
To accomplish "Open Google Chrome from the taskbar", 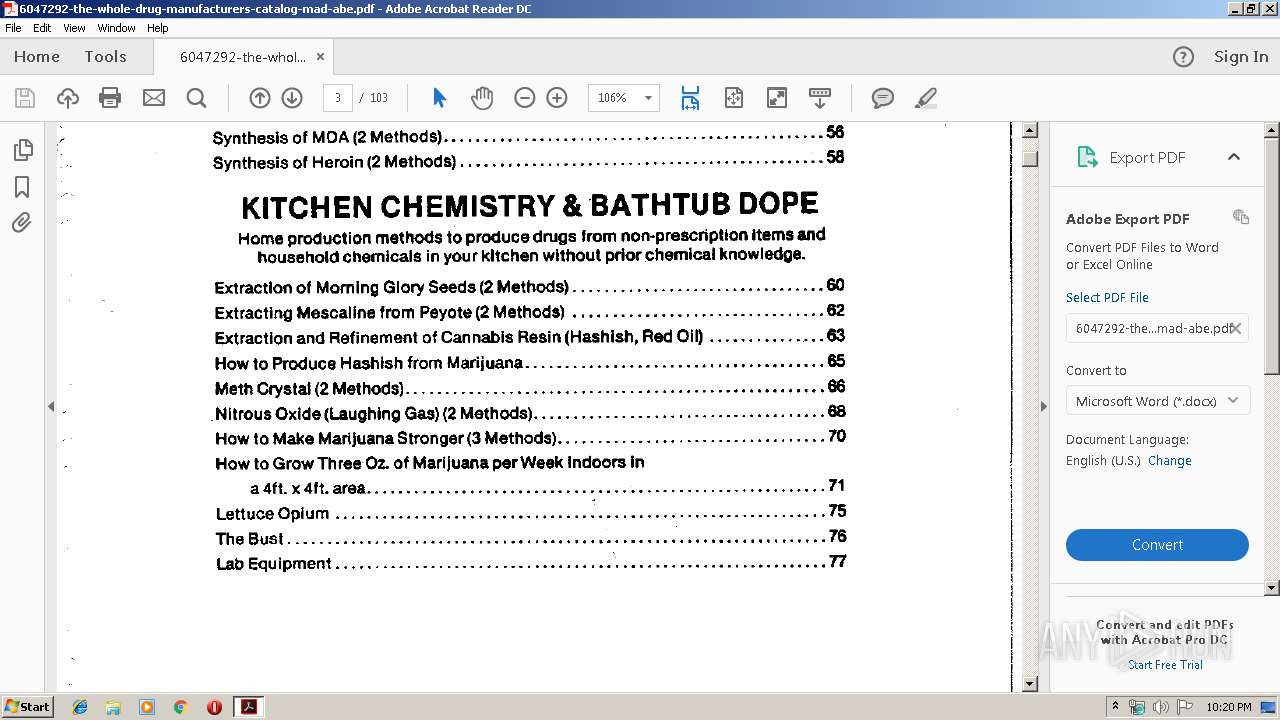I will (180, 707).
